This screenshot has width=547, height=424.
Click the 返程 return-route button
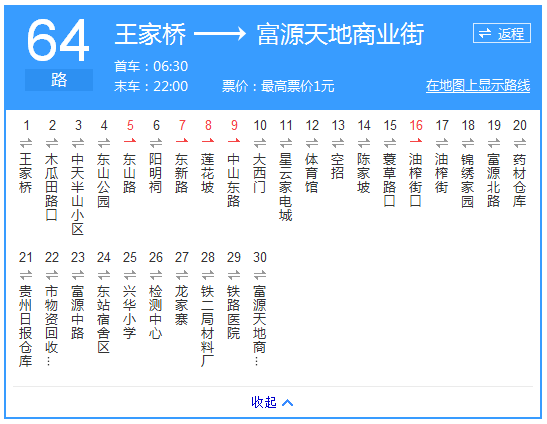click(x=502, y=33)
